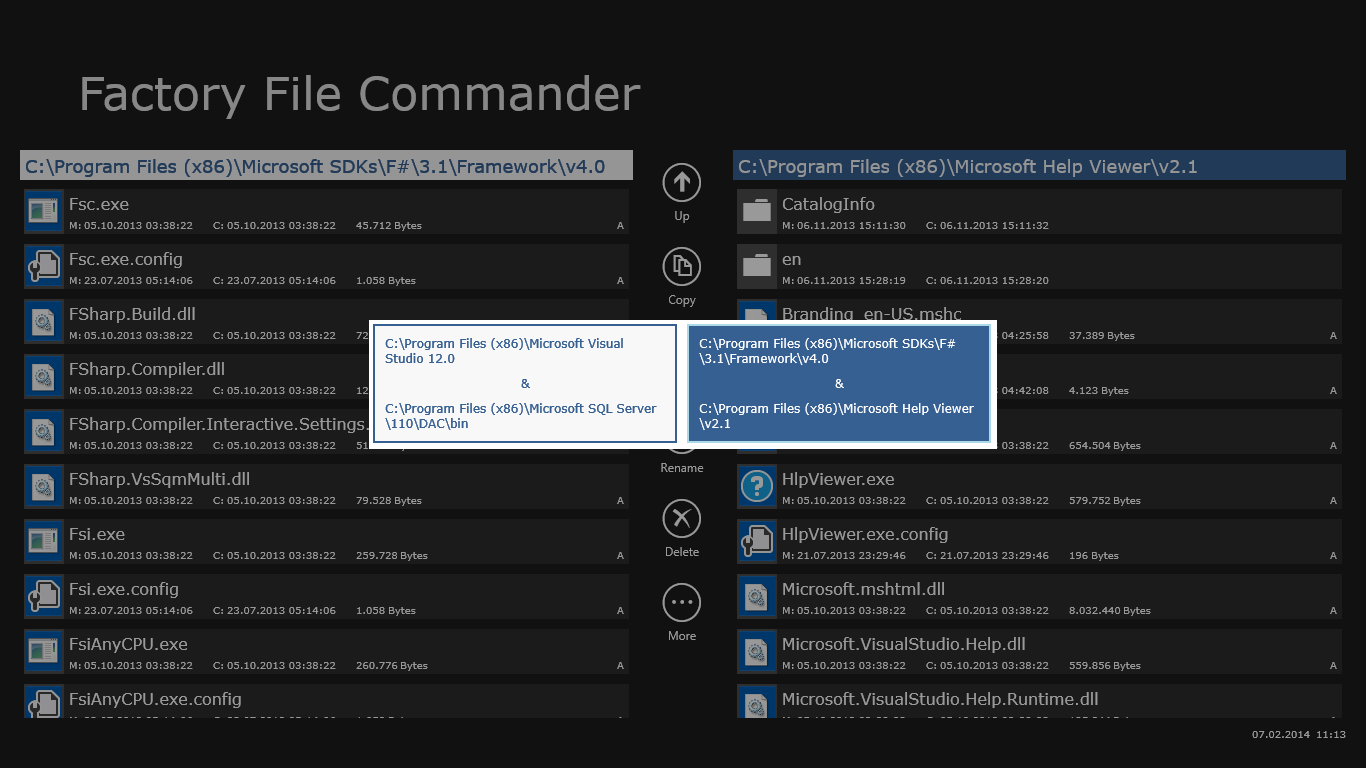Viewport: 1366px width, 768px height.
Task: Click the Delete icon button
Action: [682, 518]
